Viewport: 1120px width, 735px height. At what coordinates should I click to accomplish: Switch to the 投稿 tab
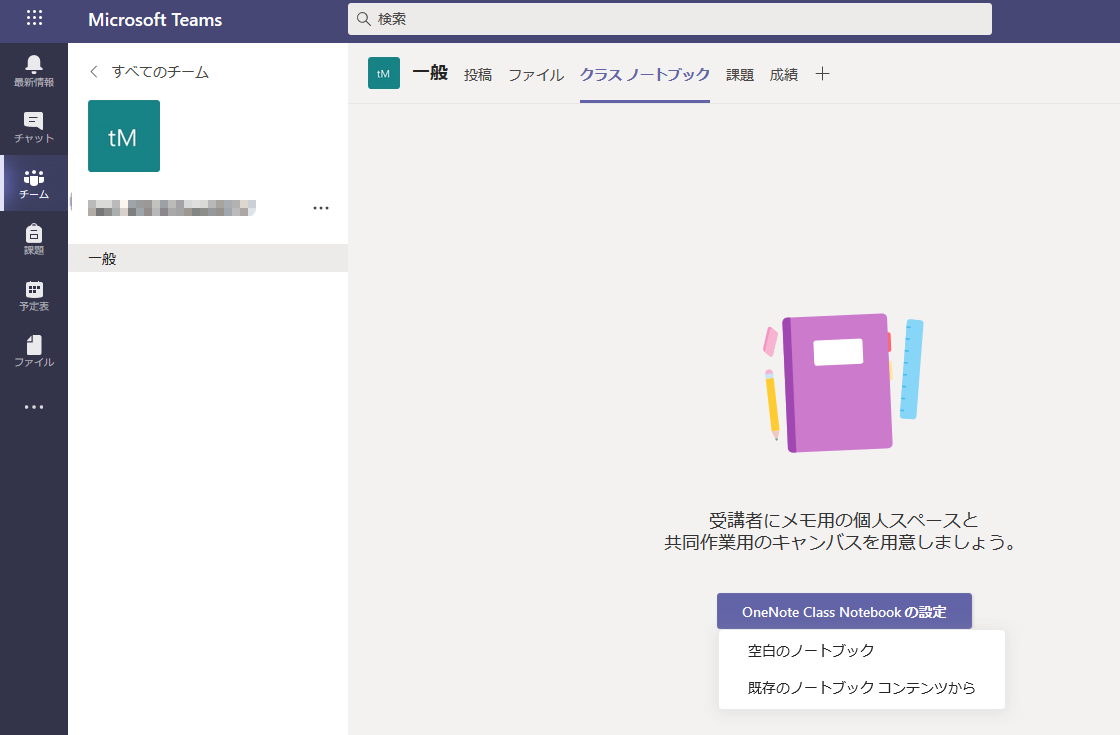click(x=477, y=74)
